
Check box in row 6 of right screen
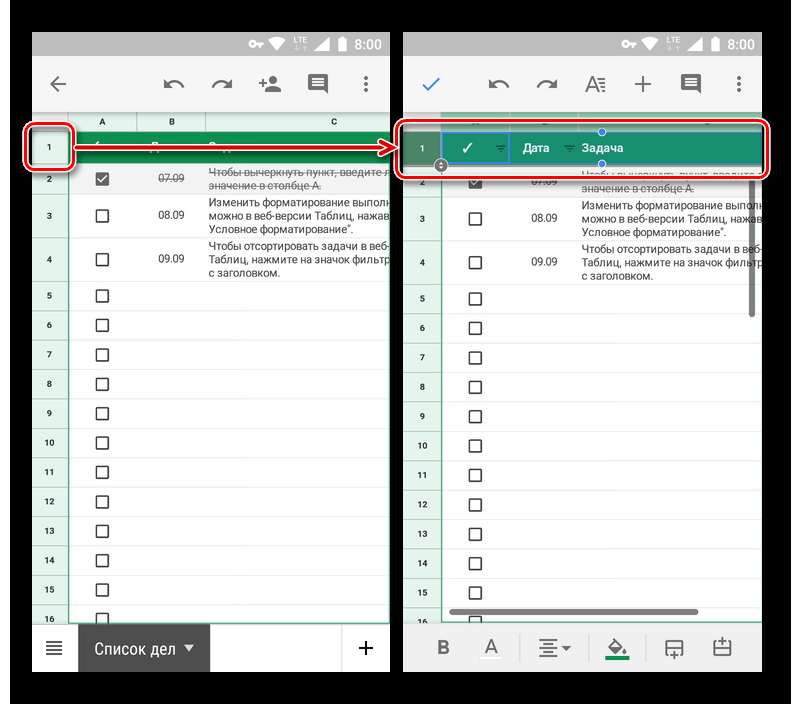(475, 328)
